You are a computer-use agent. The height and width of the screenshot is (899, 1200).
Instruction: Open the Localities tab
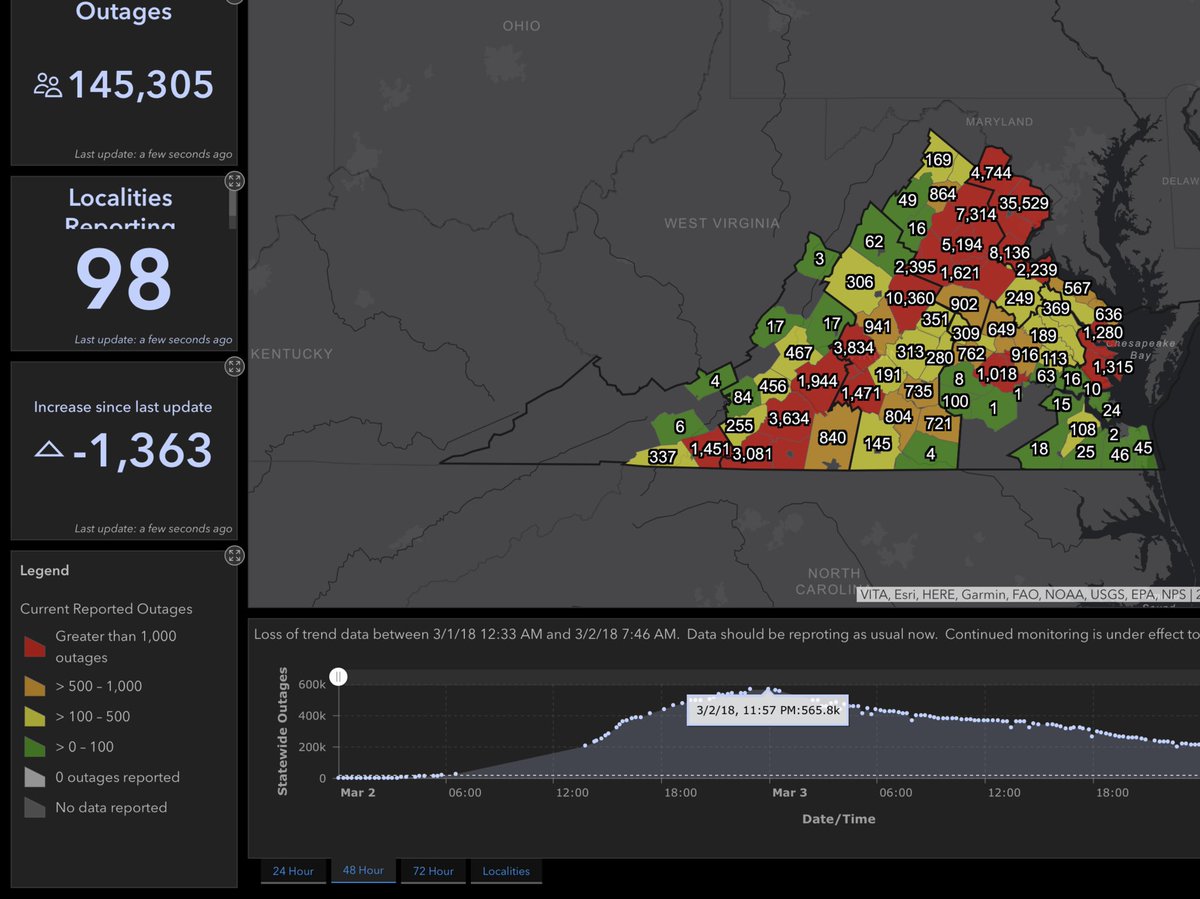tap(506, 871)
